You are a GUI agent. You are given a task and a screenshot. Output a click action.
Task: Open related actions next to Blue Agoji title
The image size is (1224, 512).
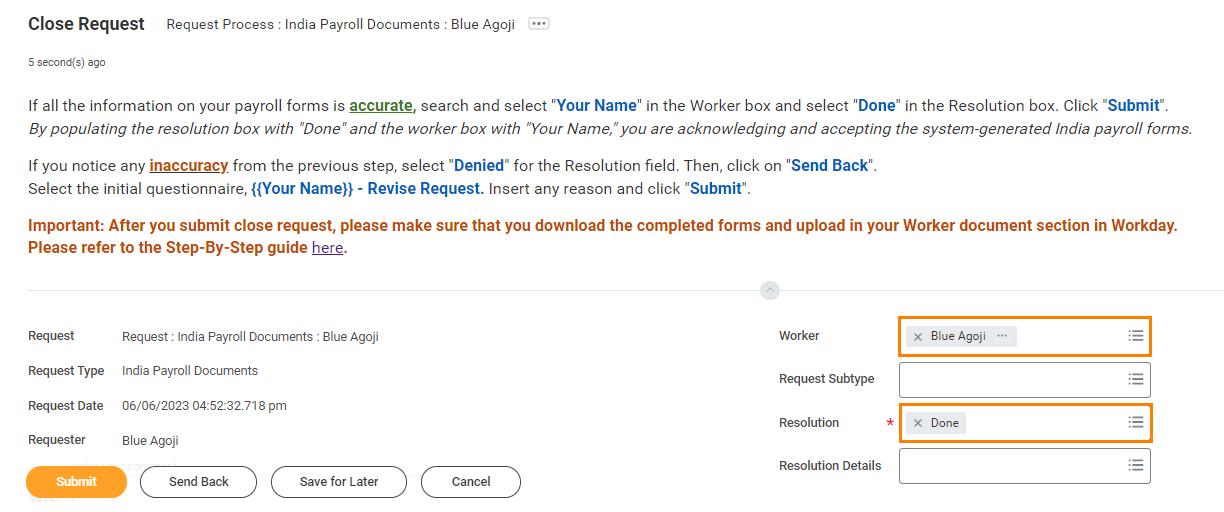pyautogui.click(x=538, y=24)
